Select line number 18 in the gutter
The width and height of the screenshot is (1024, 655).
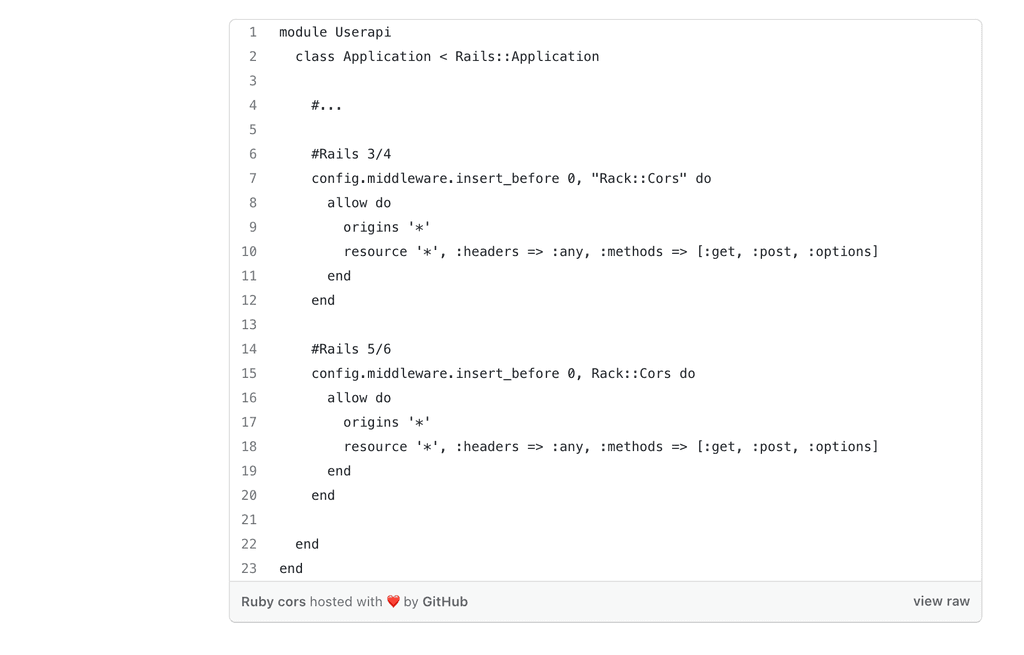pyautogui.click(x=249, y=447)
